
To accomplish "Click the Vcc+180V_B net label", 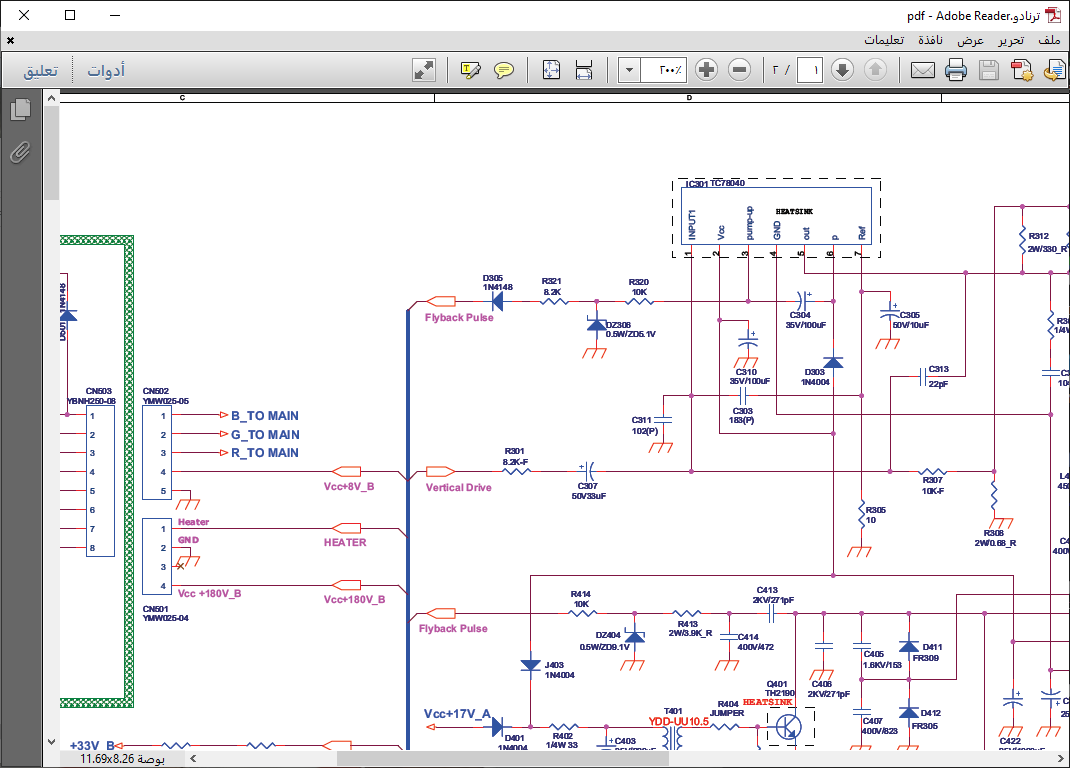I will point(354,599).
